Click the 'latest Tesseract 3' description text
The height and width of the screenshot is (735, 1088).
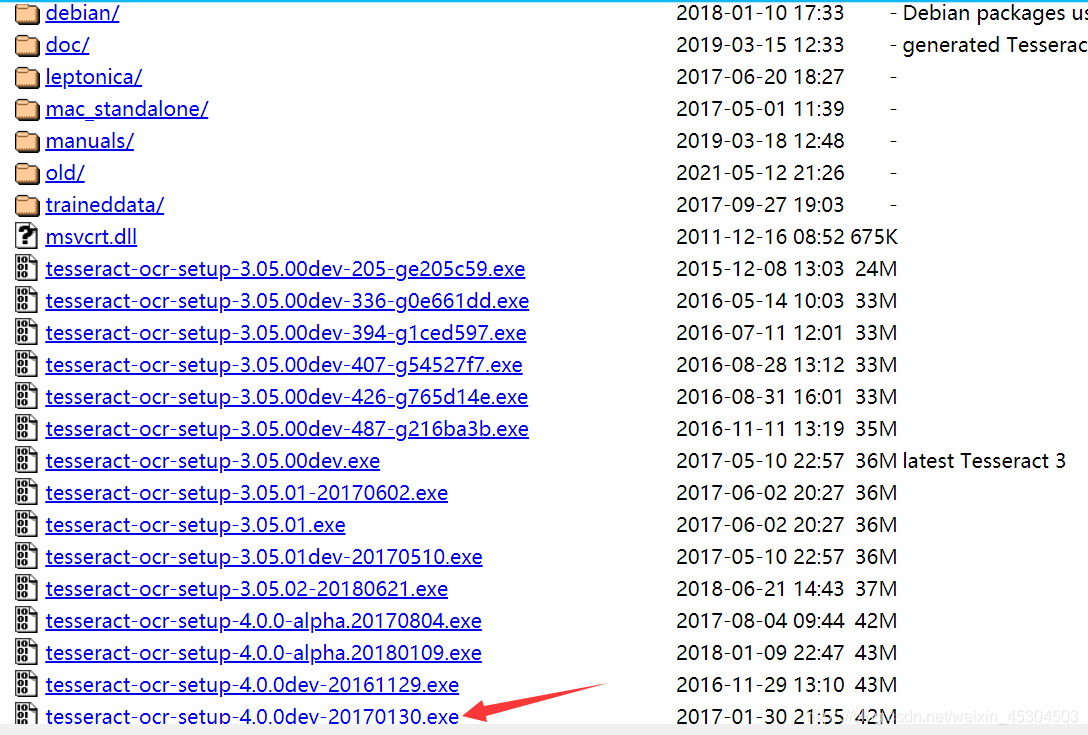[984, 461]
